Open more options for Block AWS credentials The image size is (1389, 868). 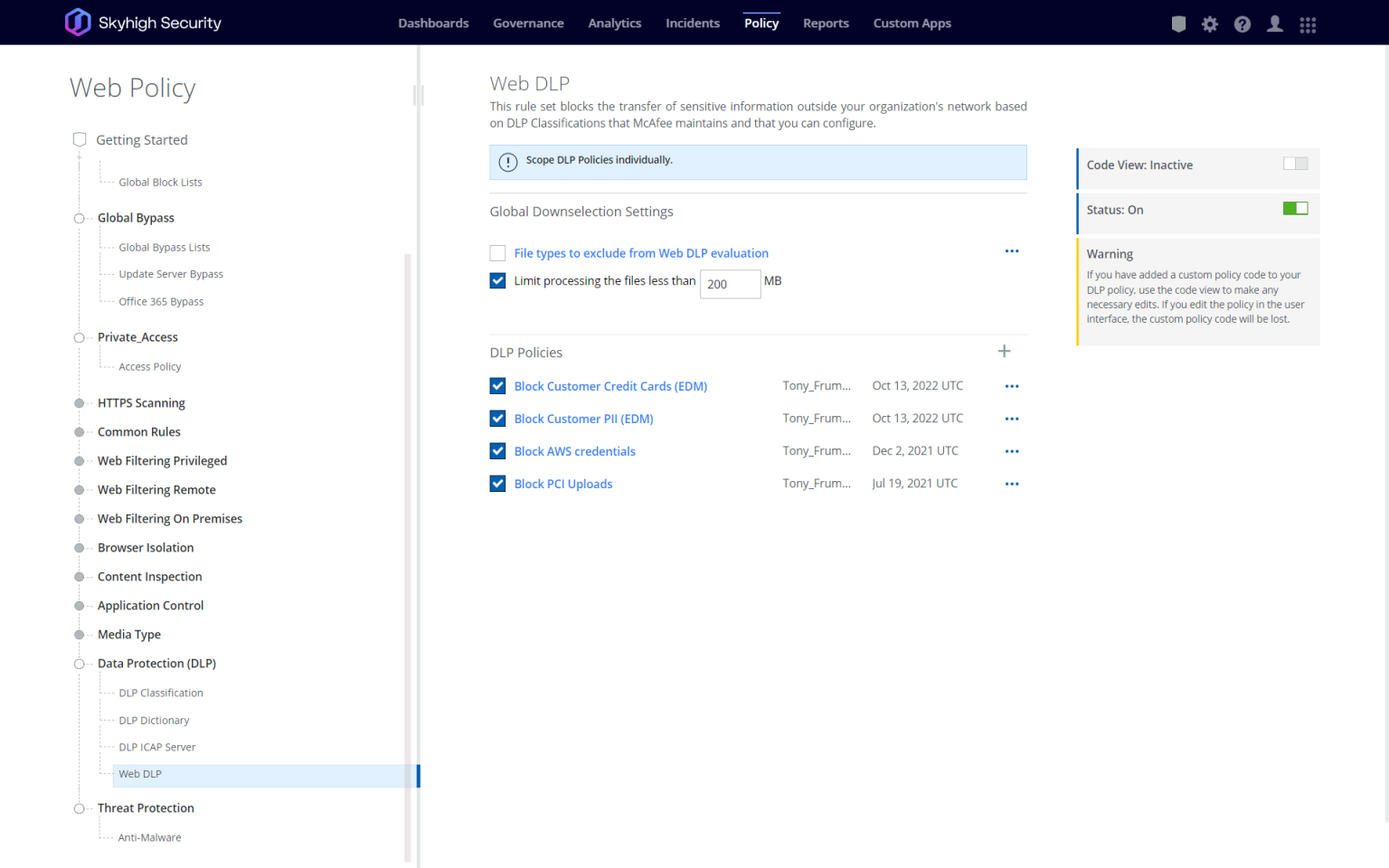pos(1012,451)
